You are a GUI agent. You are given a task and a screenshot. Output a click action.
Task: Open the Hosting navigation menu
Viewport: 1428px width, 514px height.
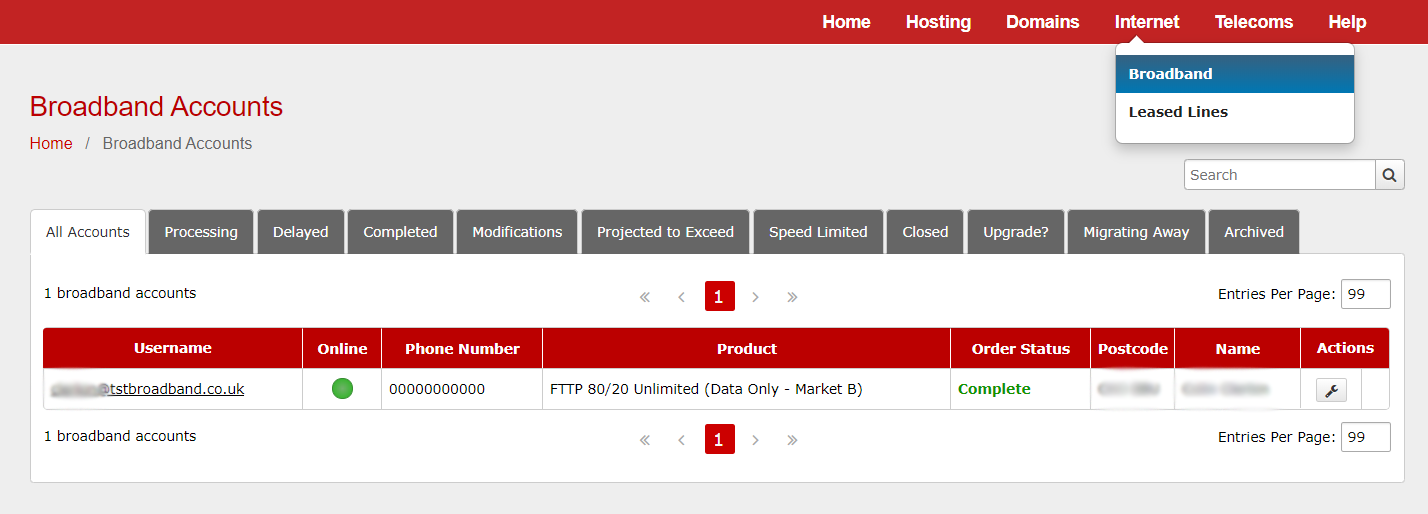[938, 22]
